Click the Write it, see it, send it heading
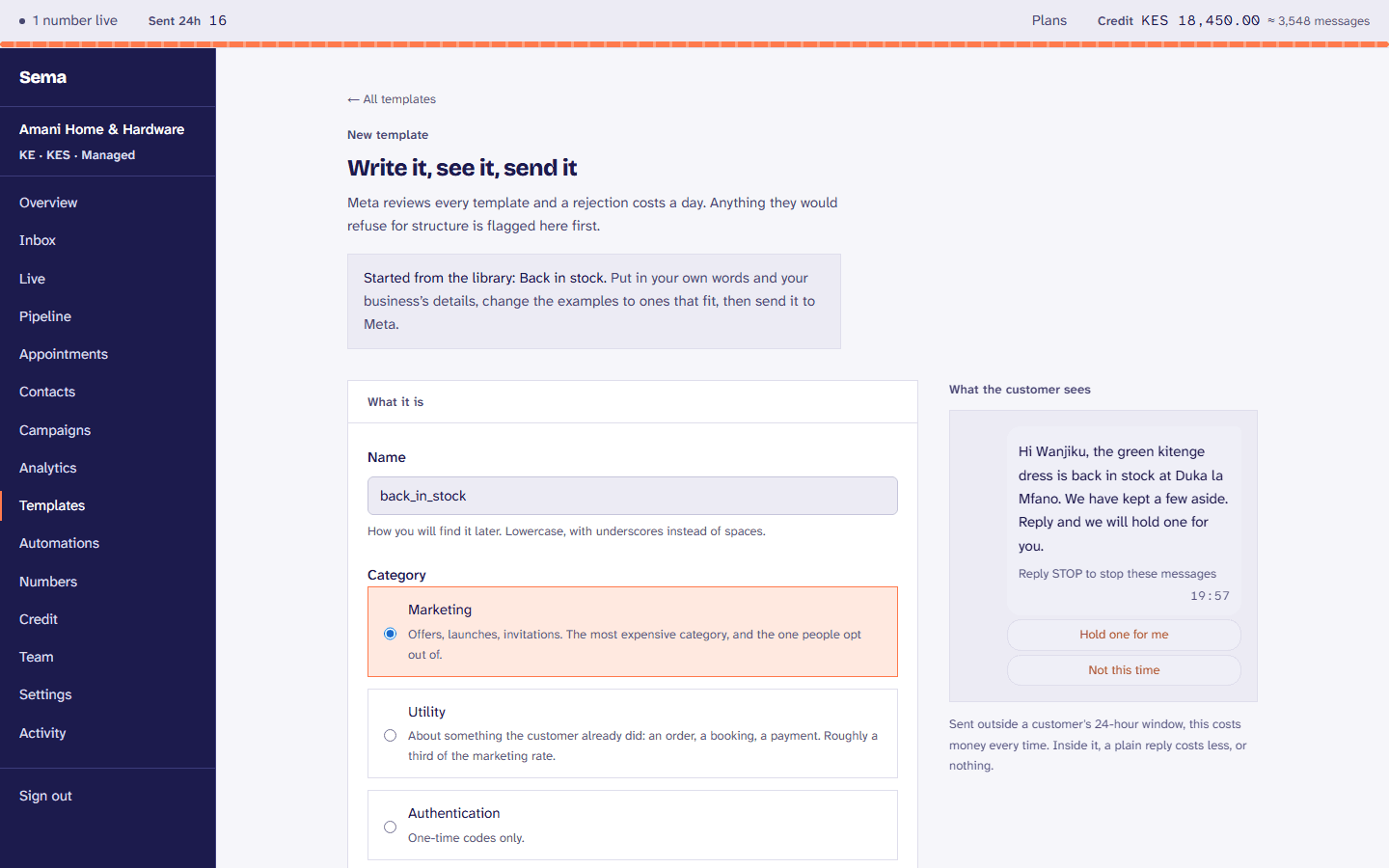The height and width of the screenshot is (868, 1389). 462,168
